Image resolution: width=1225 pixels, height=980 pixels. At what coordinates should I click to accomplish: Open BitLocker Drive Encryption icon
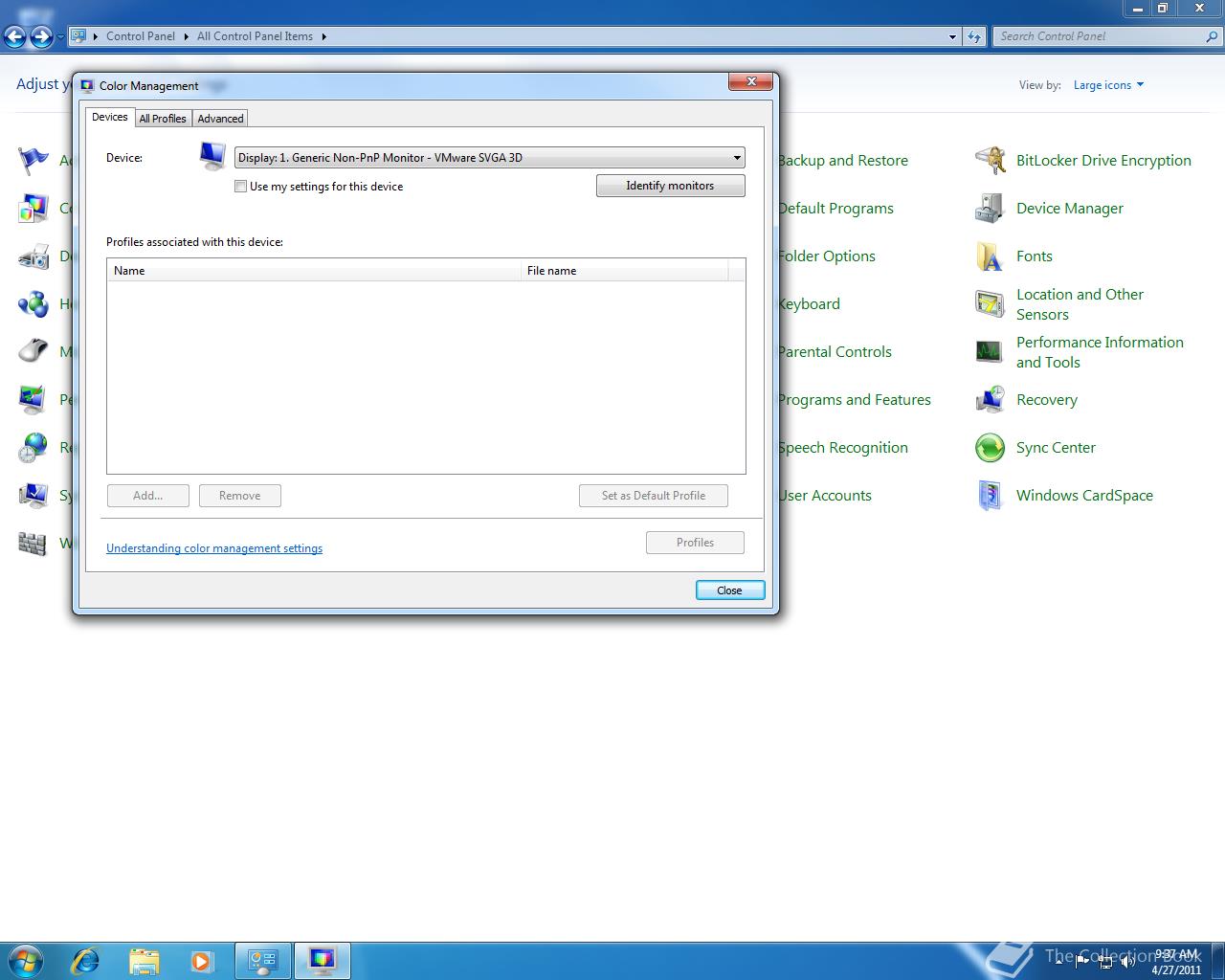click(x=990, y=160)
